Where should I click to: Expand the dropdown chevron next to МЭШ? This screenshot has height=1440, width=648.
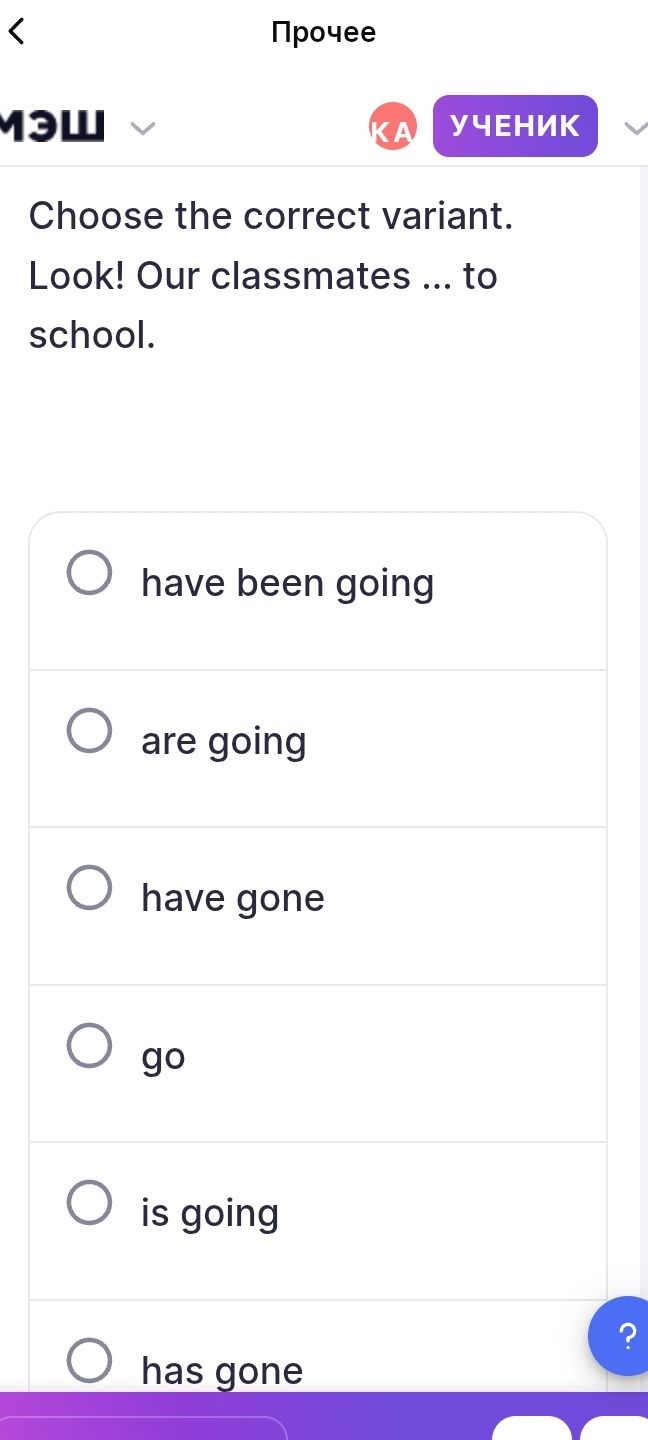point(144,128)
